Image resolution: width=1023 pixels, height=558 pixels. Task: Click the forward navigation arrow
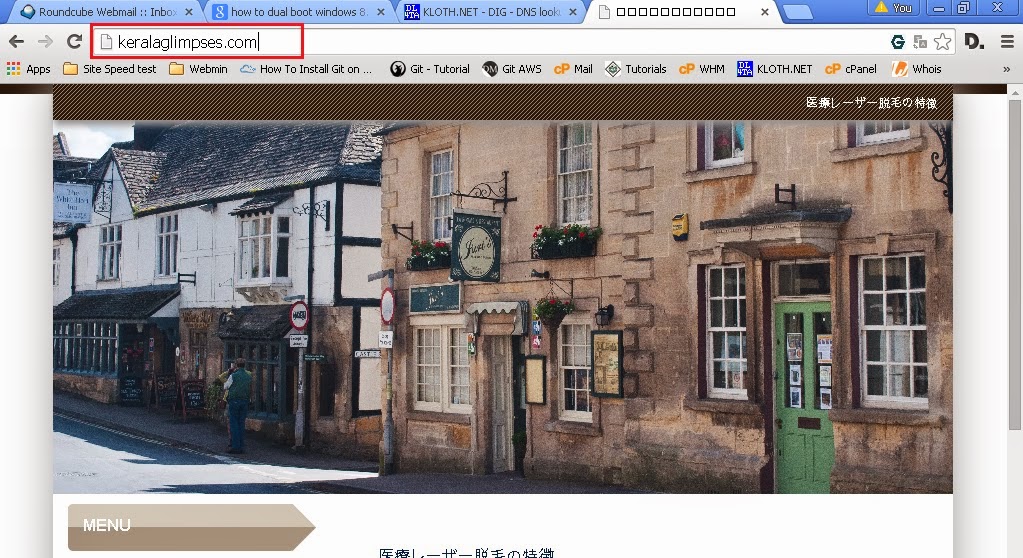pos(45,42)
